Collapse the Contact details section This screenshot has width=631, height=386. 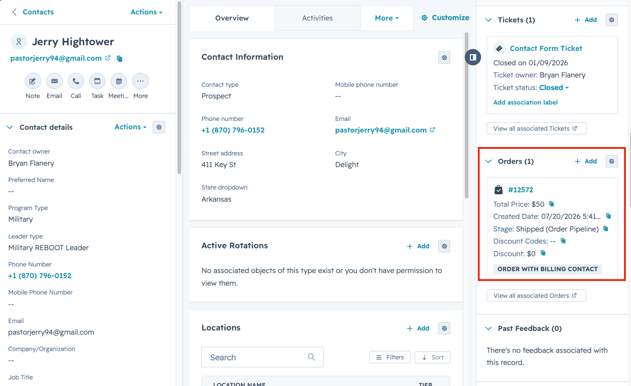tap(10, 127)
